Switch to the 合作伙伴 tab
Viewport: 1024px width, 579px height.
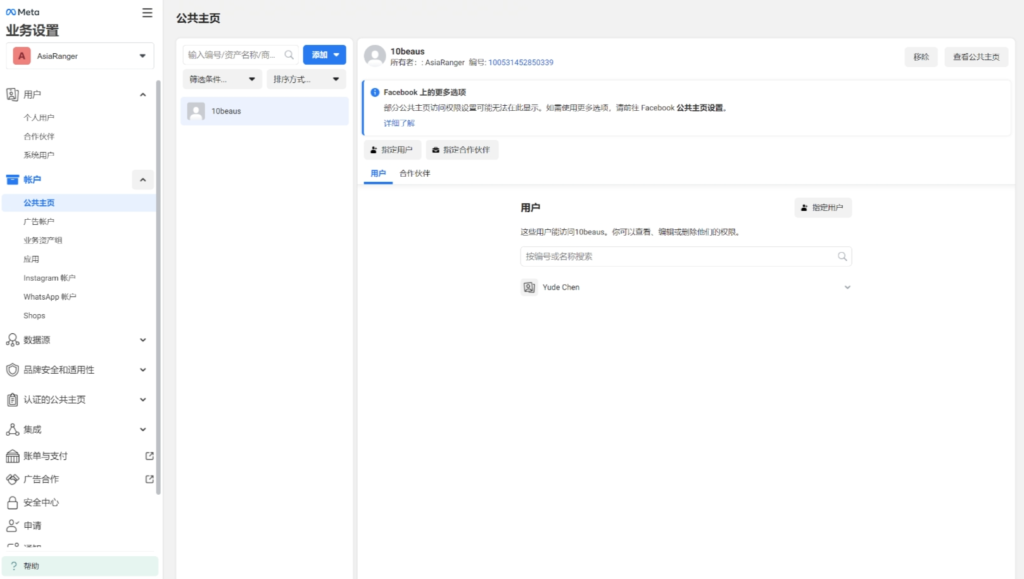(415, 174)
